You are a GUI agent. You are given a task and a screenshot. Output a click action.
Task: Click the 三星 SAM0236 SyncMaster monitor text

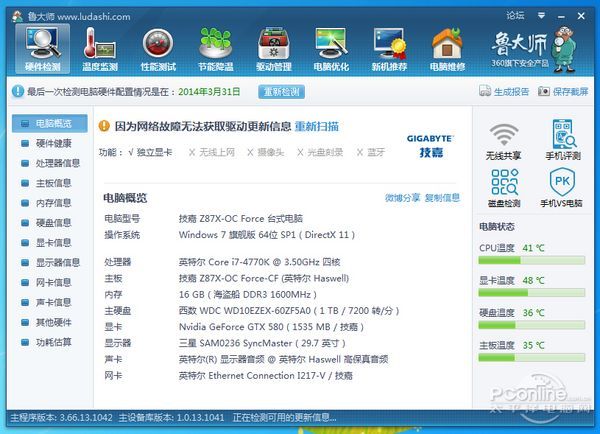click(262, 343)
